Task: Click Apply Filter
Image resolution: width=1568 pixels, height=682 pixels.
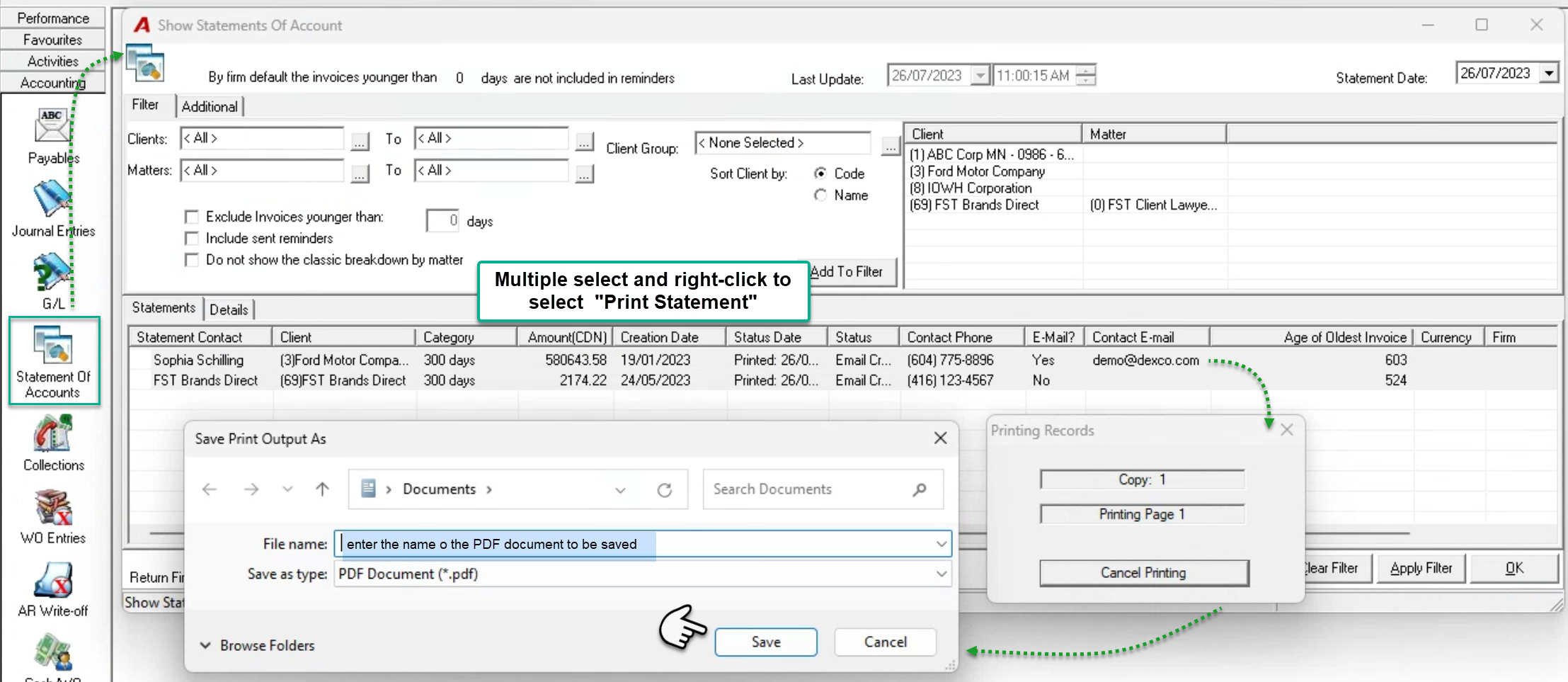Action: 1421,568
